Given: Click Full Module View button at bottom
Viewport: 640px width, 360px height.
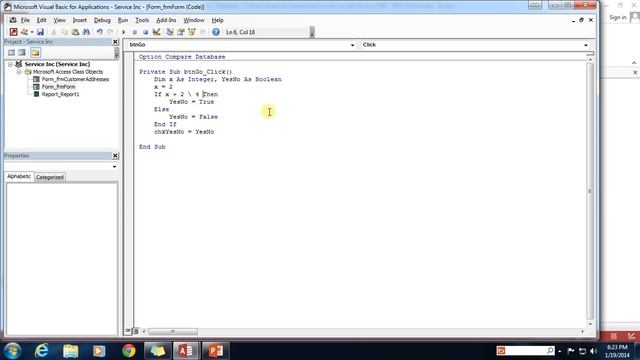Looking at the screenshot, I should pyautogui.click(x=136, y=331).
